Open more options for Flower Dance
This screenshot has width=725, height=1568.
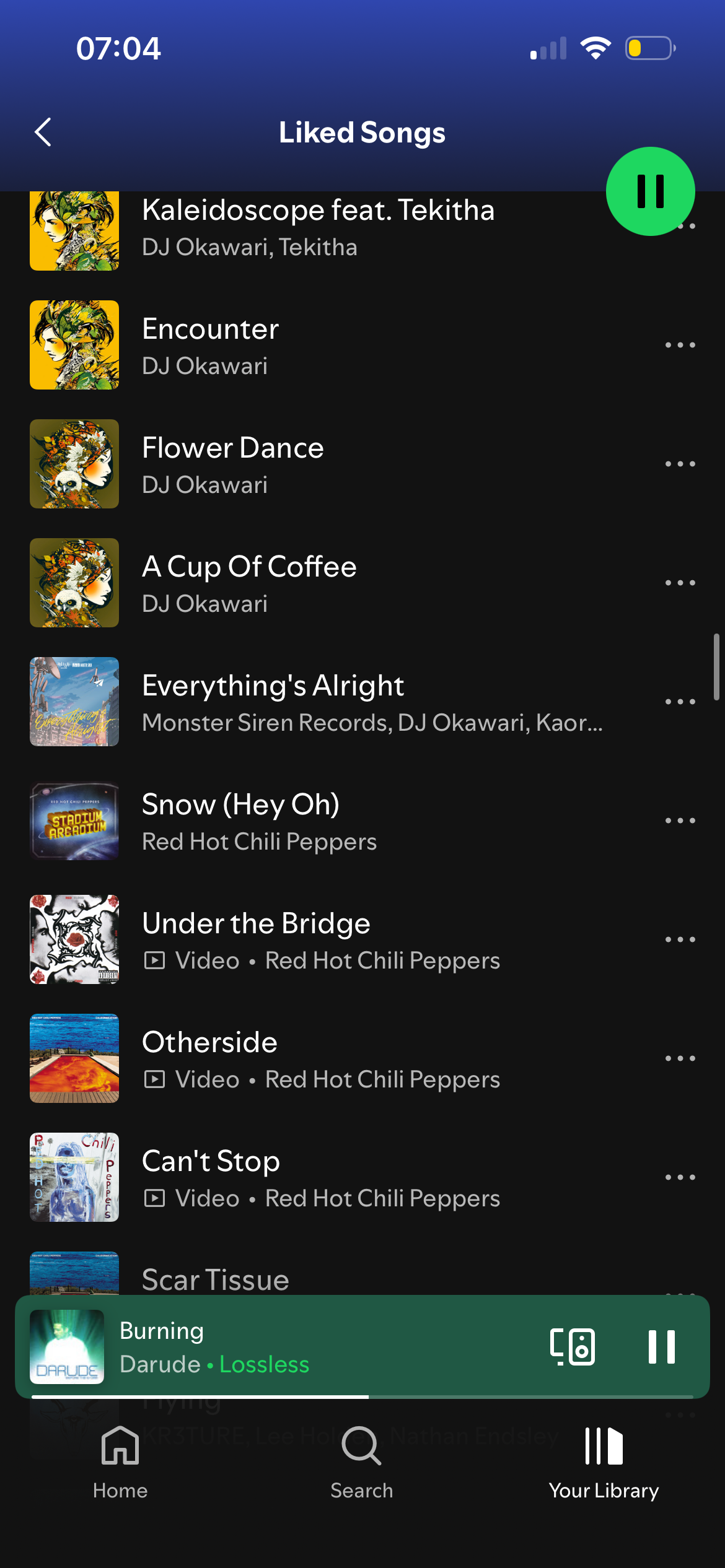[680, 464]
